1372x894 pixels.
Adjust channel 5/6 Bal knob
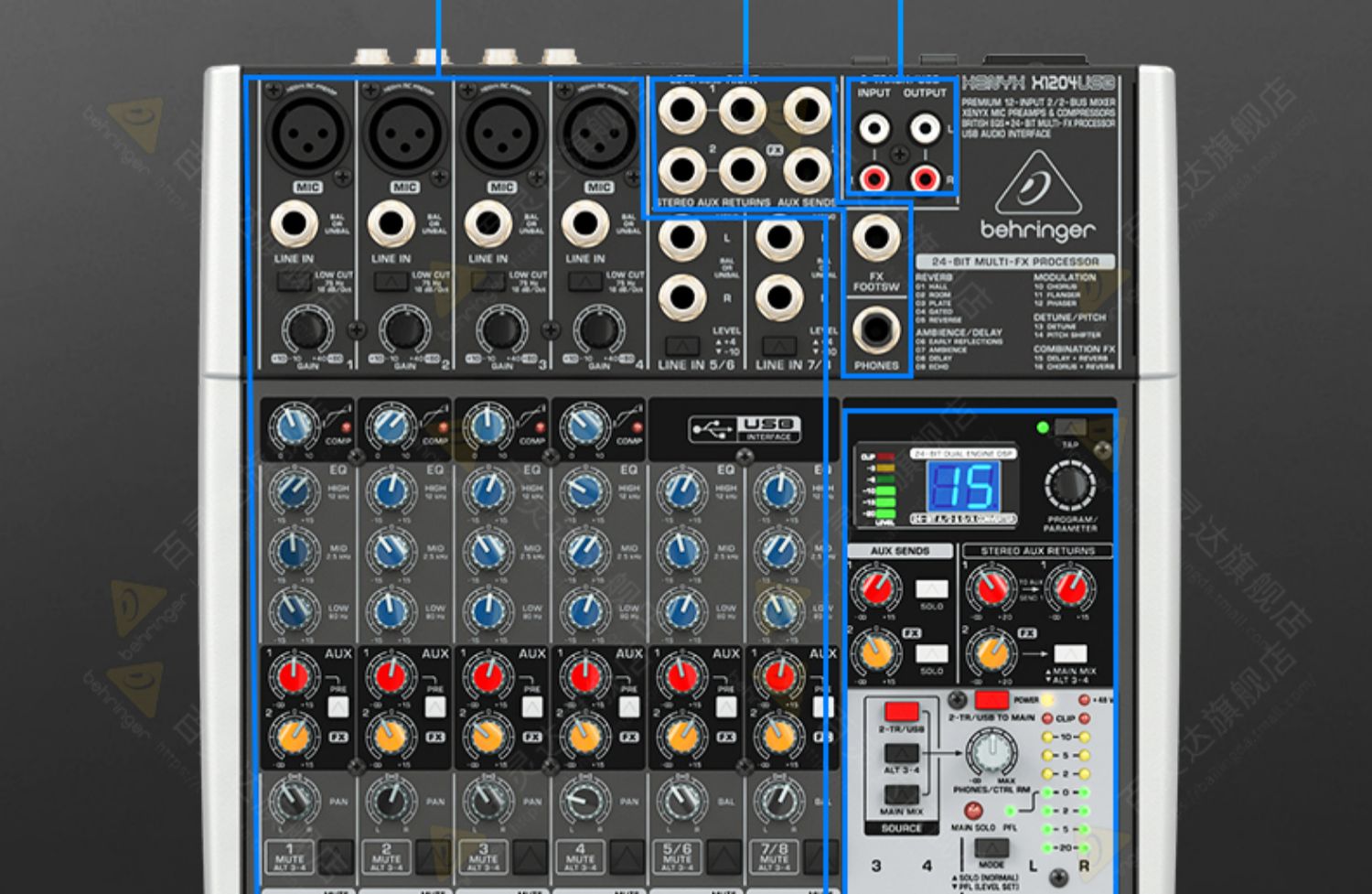(681, 802)
